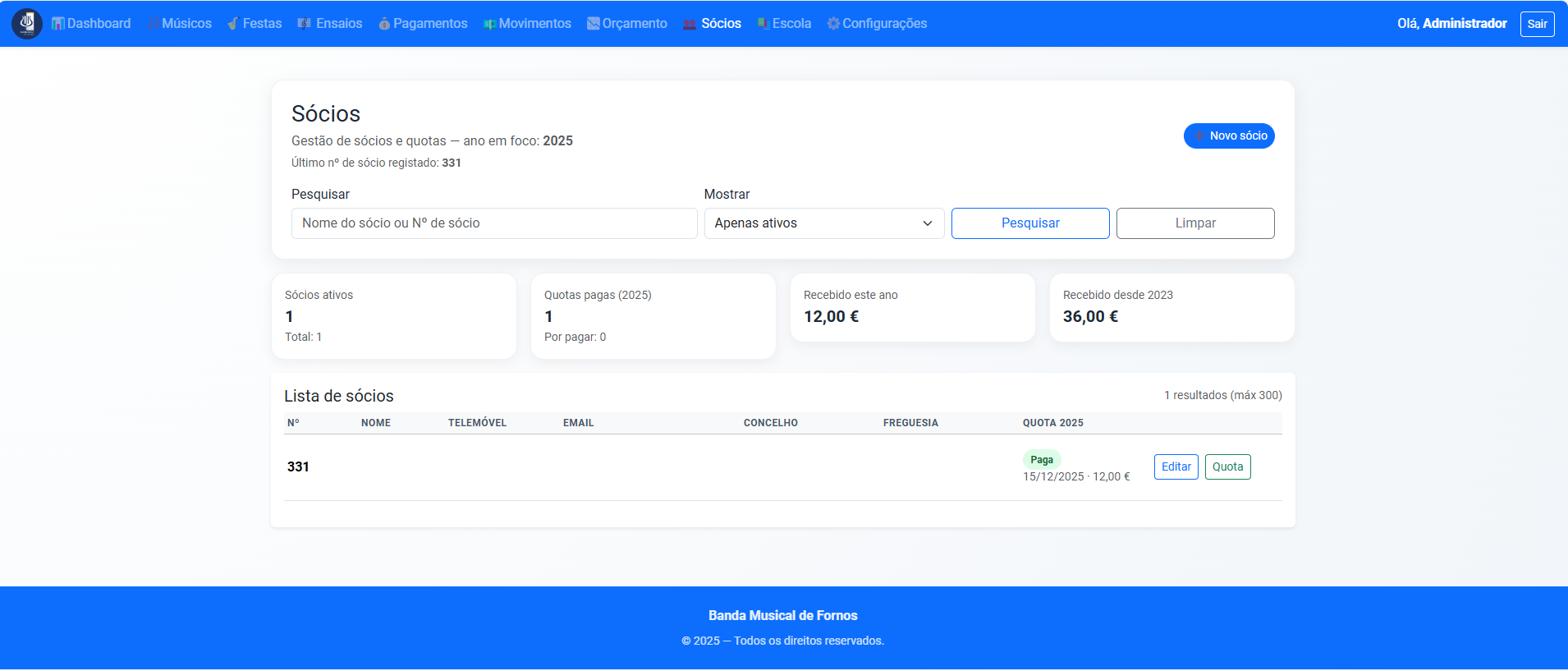Screen dimensions: 1568x671
Task: Expand the Mostrar dropdown
Action: click(x=823, y=223)
